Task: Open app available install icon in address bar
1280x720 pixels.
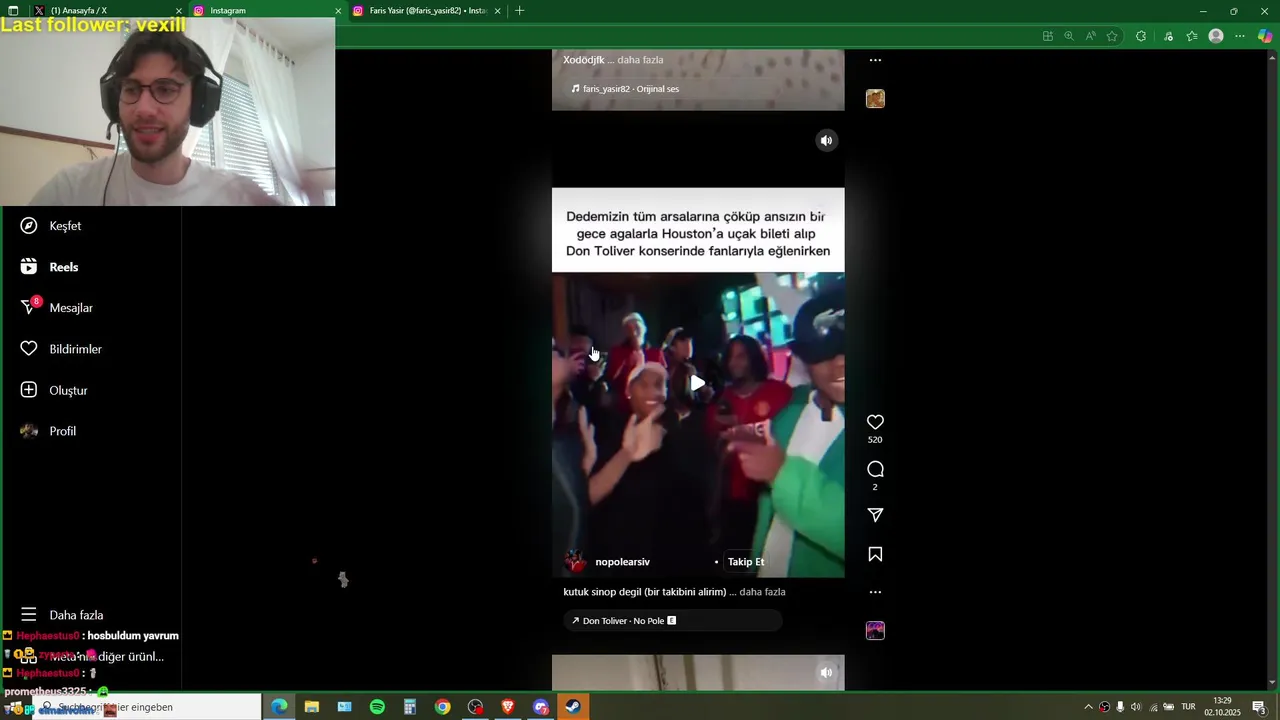Action: pos(1047,36)
